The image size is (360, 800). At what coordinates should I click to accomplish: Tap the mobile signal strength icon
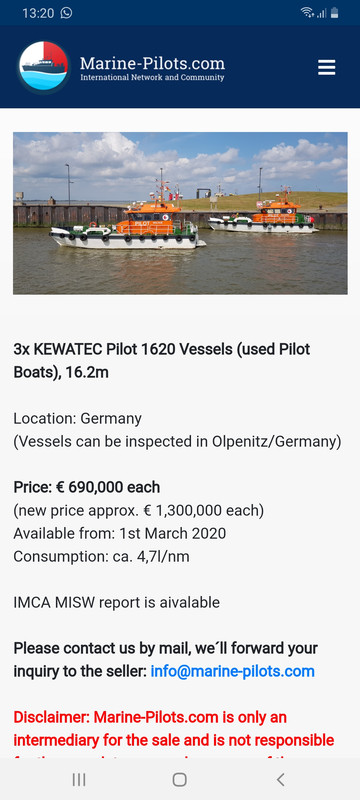[x=321, y=13]
